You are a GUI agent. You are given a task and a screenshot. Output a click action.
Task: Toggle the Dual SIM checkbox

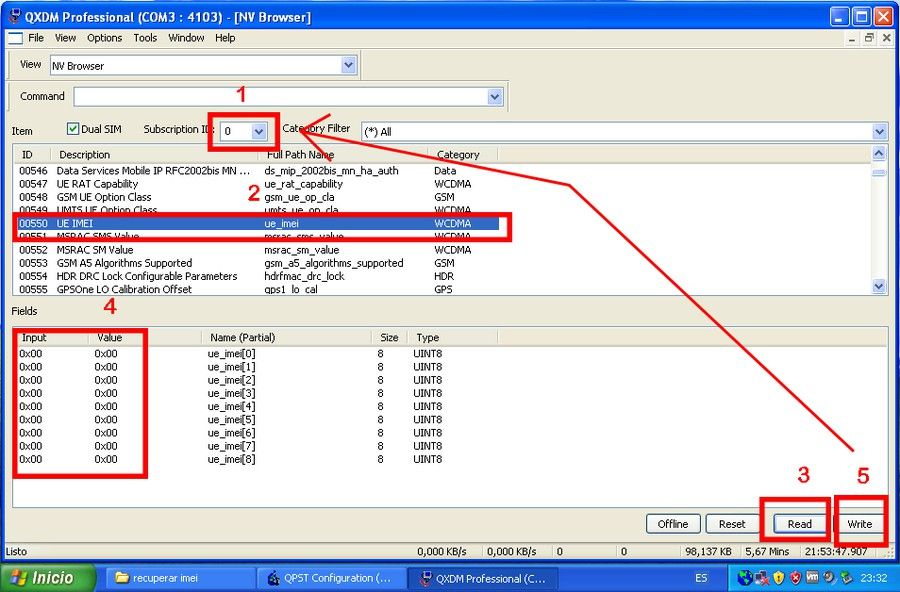tap(72, 129)
